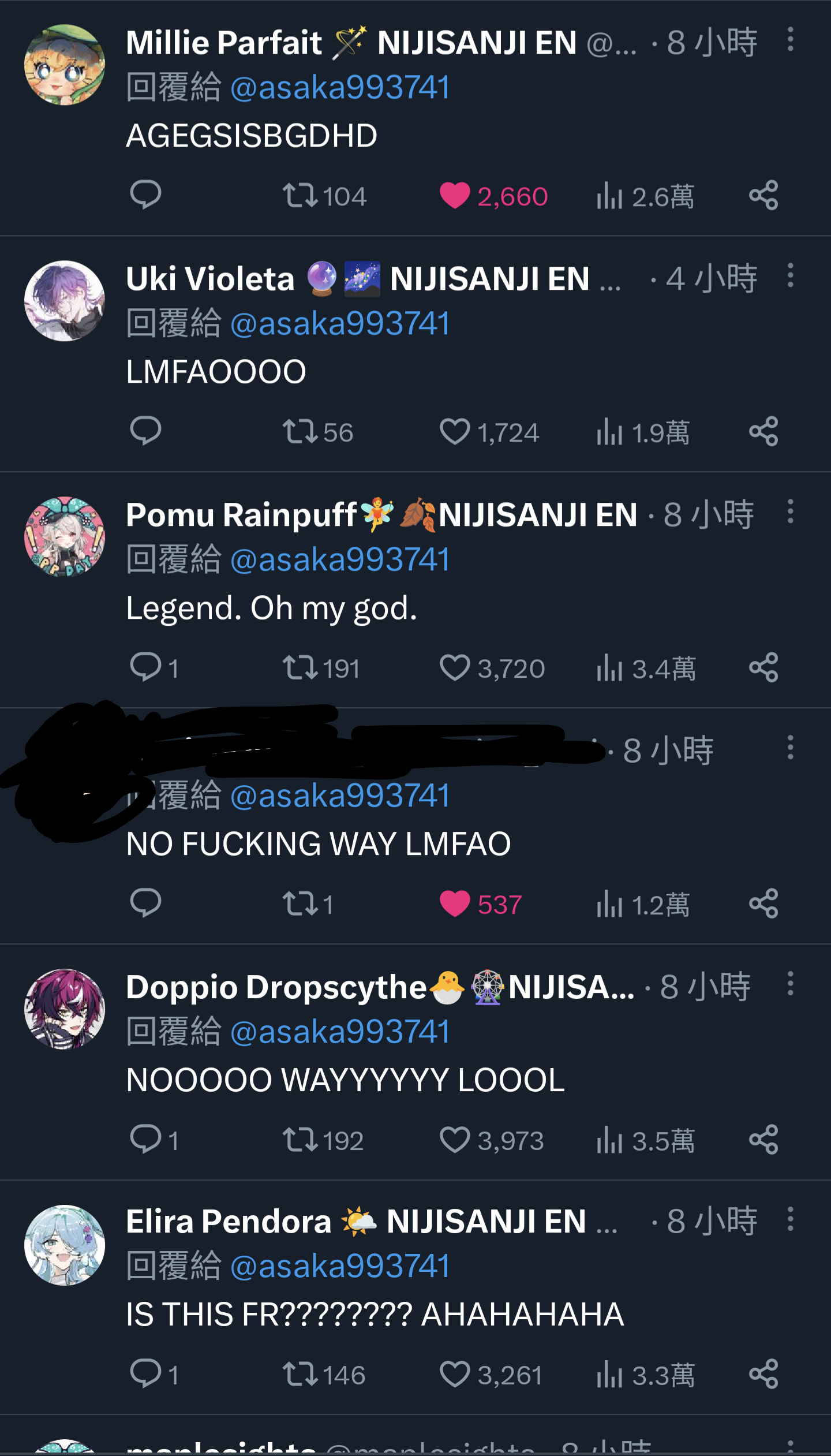The image size is (831, 1456).
Task: Reply to Millie Parfait's AGEGSISBGDHD tweet
Action: [x=145, y=195]
